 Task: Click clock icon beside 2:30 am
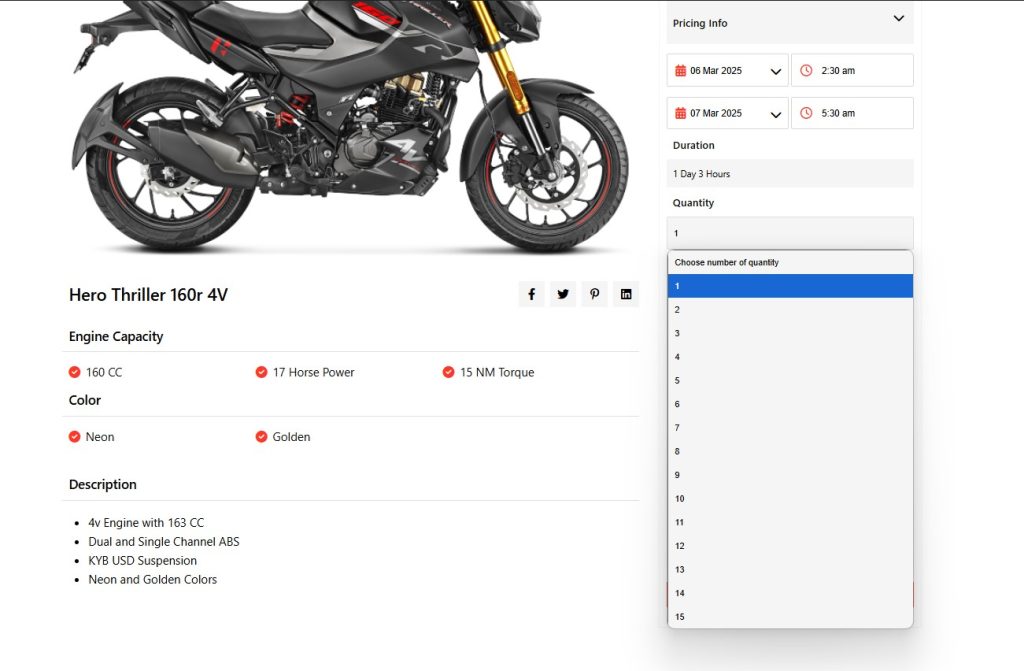(806, 71)
